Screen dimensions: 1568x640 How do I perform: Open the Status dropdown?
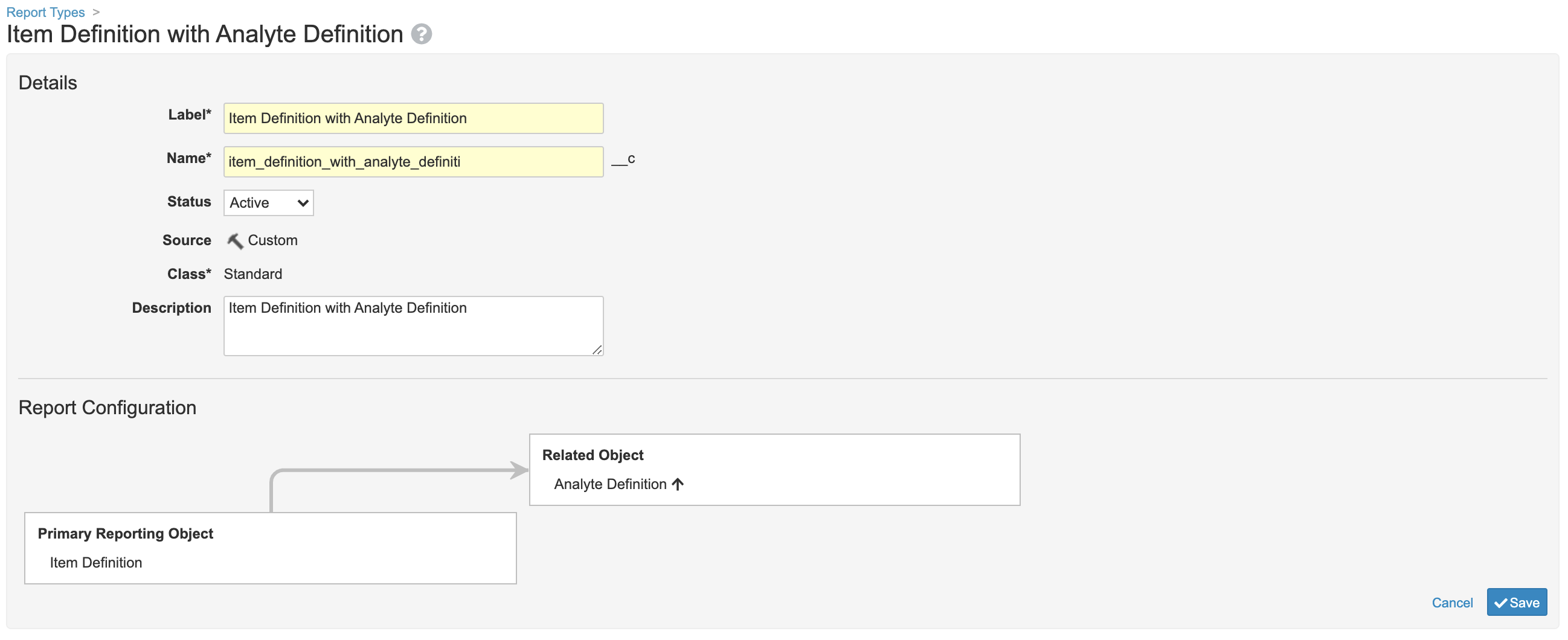click(268, 203)
